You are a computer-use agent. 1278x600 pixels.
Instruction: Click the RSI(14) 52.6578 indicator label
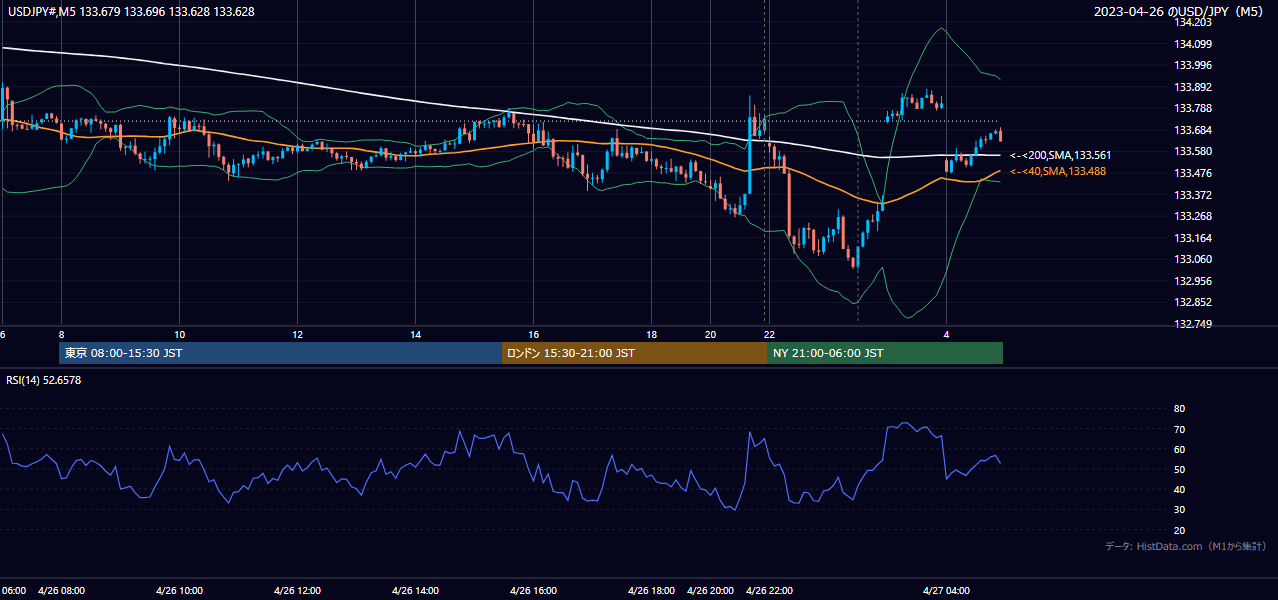click(45, 380)
